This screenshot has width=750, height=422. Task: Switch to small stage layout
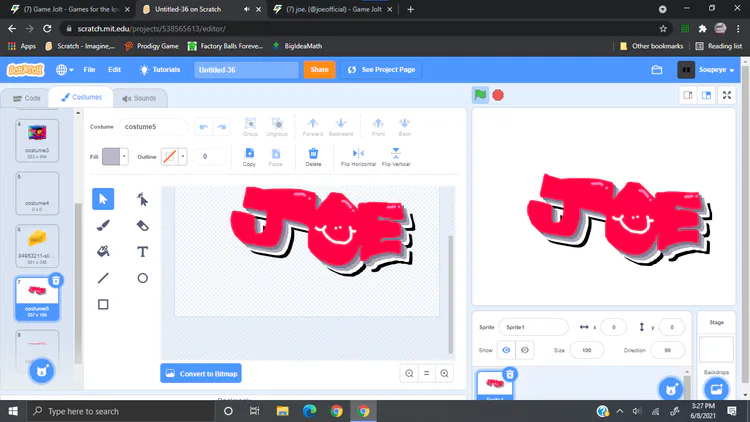[x=688, y=95]
